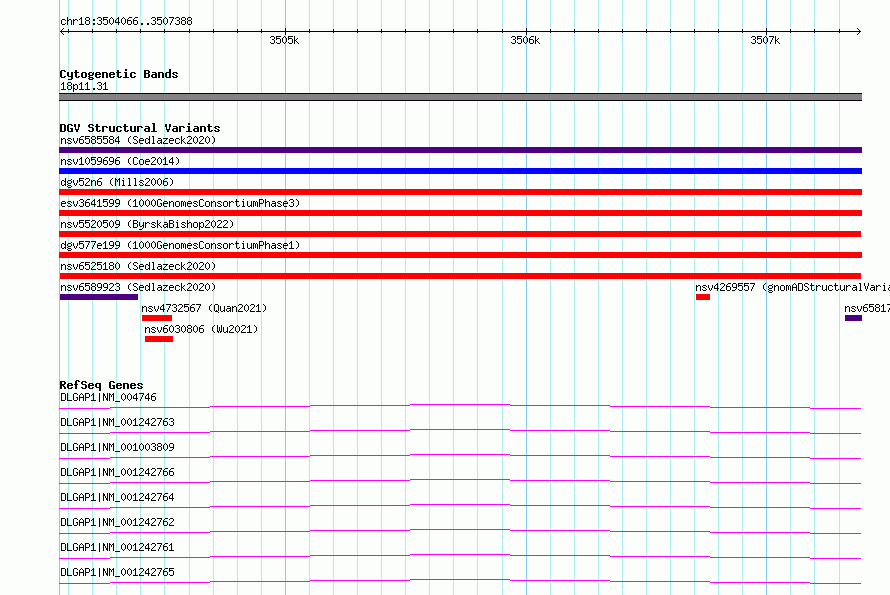Viewport: 890px width, 595px height.
Task: Select the DLGAP1|NM_001242764 transcript label
Action: pos(117,497)
